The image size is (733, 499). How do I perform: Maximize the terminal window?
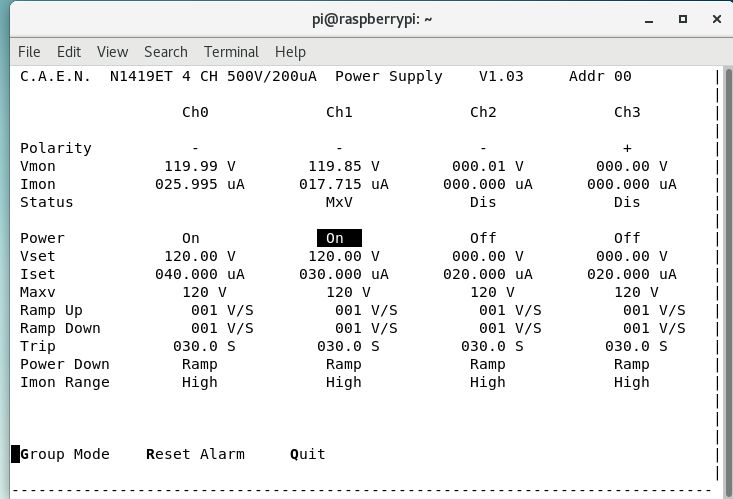(683, 19)
